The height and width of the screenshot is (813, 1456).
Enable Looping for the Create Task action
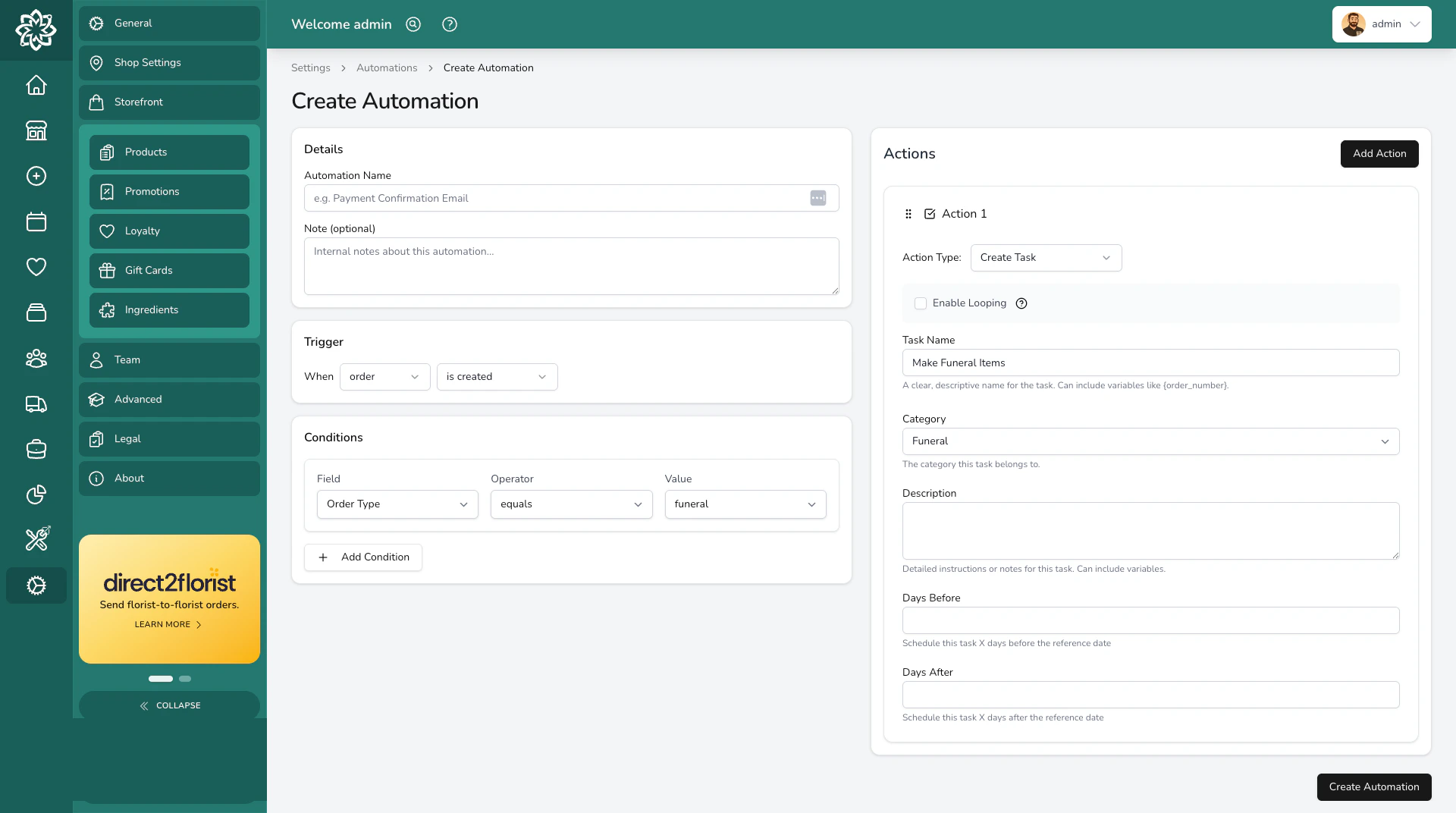[921, 303]
